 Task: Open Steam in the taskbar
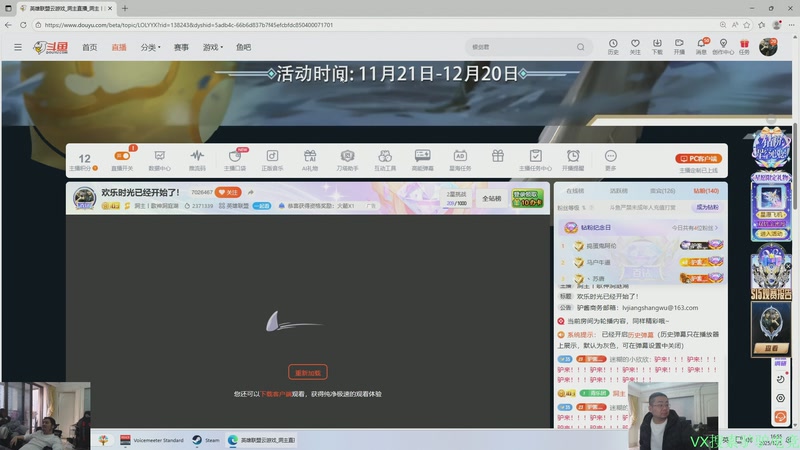coord(206,440)
